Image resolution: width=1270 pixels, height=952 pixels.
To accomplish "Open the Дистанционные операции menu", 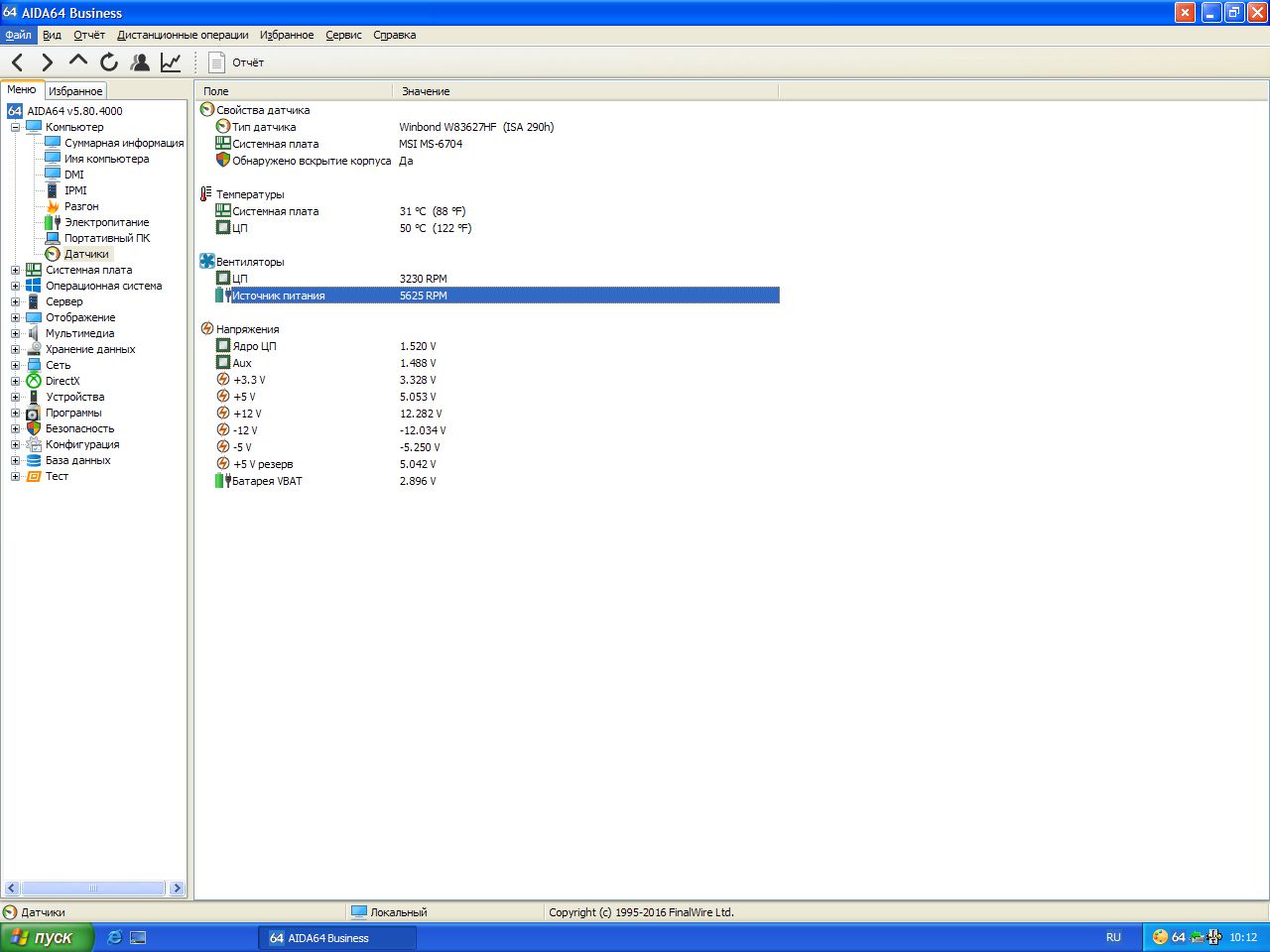I will (x=183, y=35).
